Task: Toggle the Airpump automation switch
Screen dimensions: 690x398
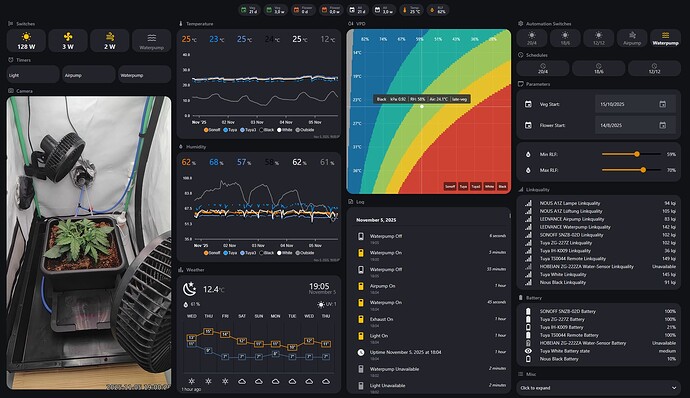Action: 632,38
